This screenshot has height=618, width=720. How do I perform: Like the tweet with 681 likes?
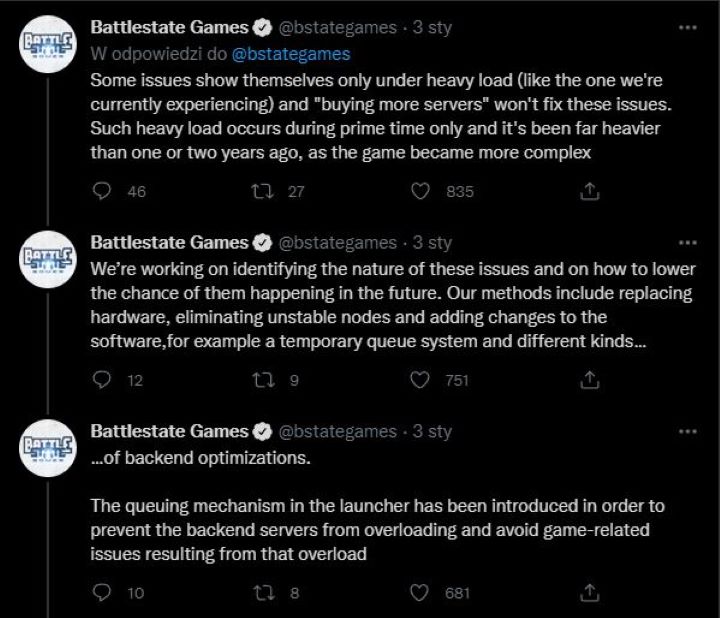tap(421, 593)
